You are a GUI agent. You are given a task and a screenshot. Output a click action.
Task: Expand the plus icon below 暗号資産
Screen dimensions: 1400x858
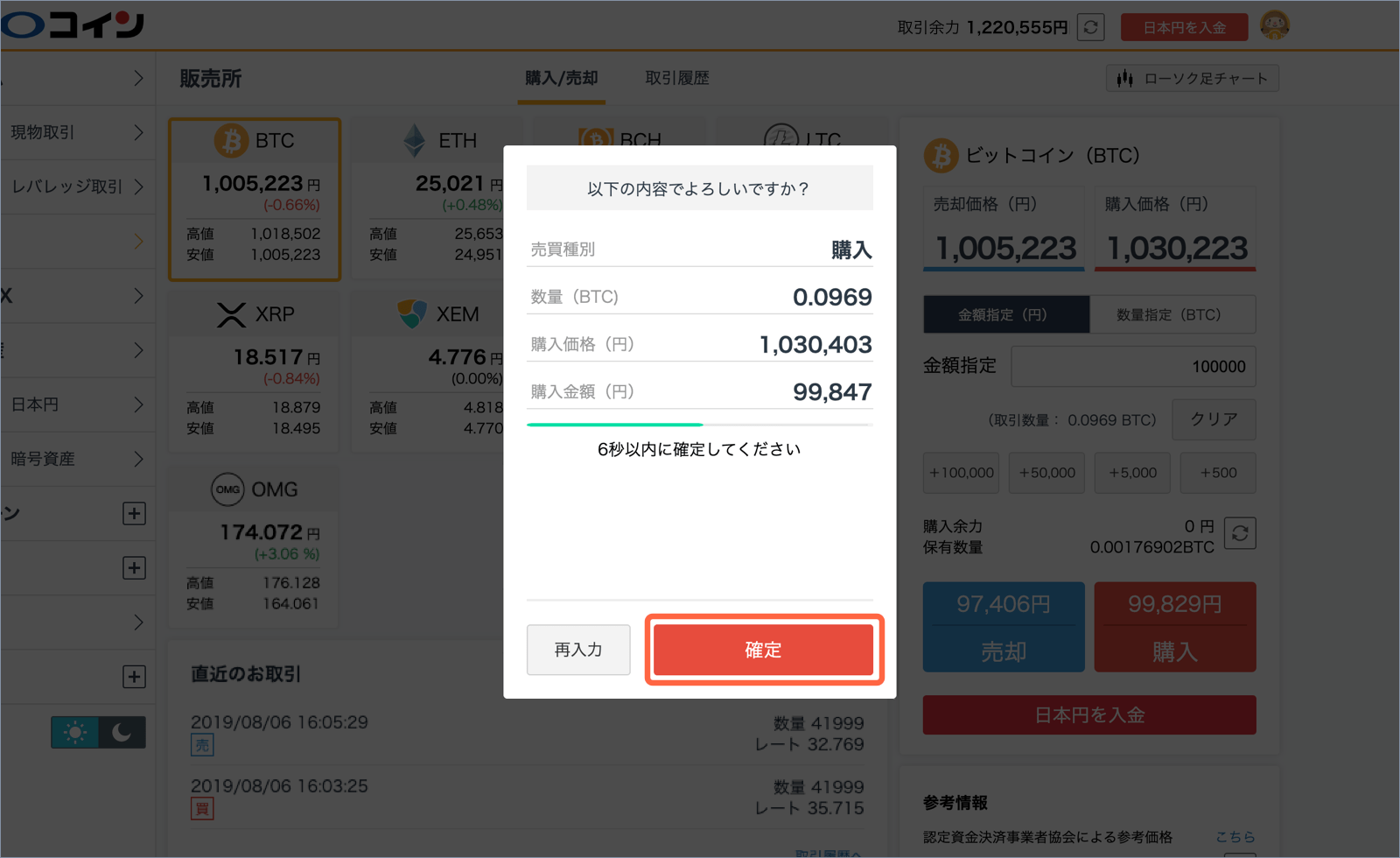(134, 513)
